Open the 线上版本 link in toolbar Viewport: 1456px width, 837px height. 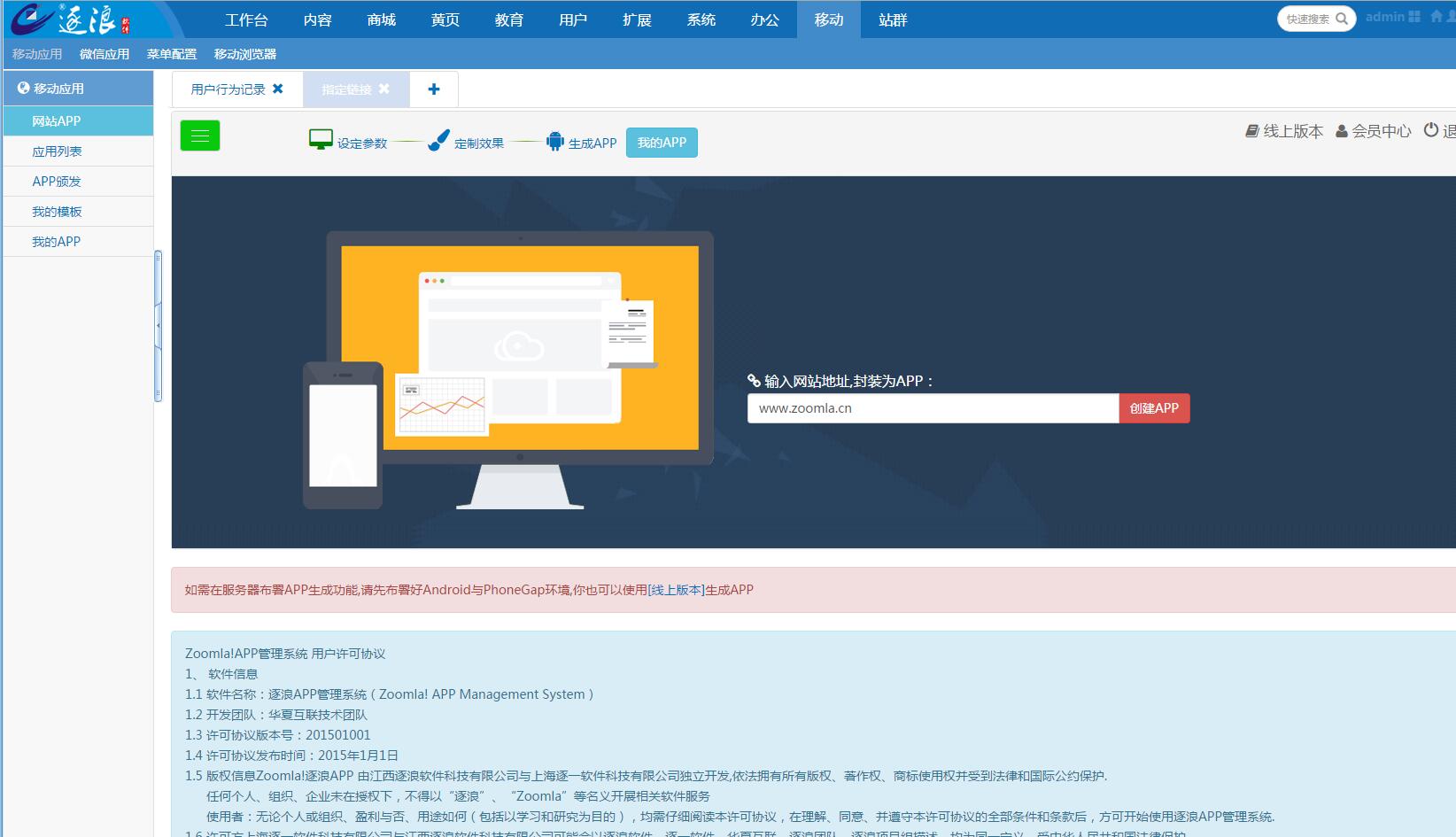point(1293,131)
